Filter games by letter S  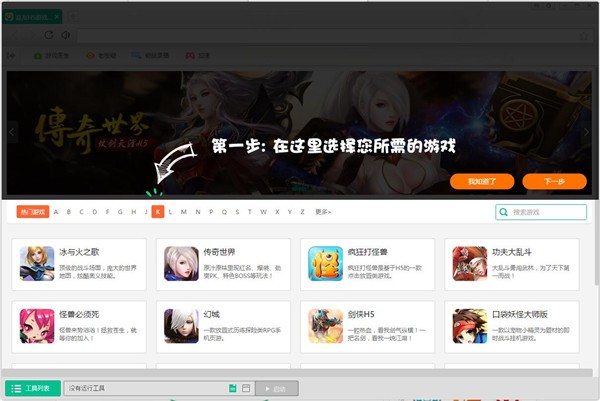pyautogui.click(x=238, y=212)
